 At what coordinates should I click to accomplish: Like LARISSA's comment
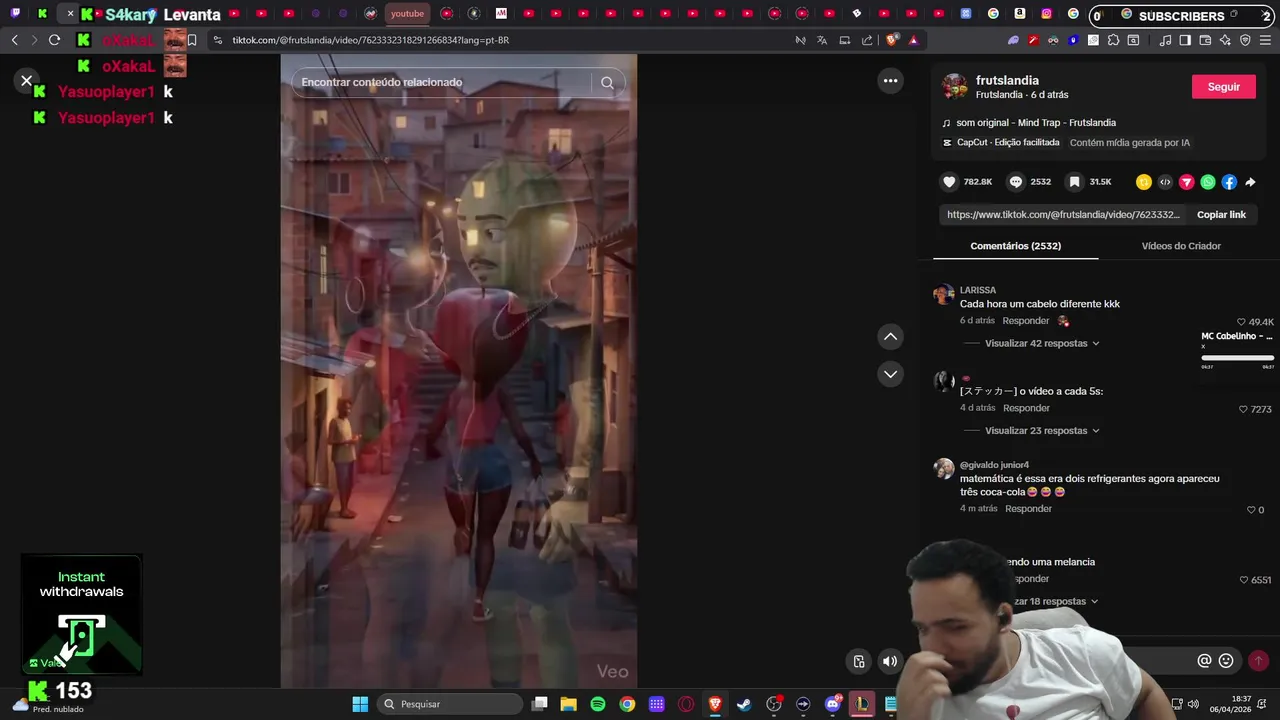pos(1242,322)
